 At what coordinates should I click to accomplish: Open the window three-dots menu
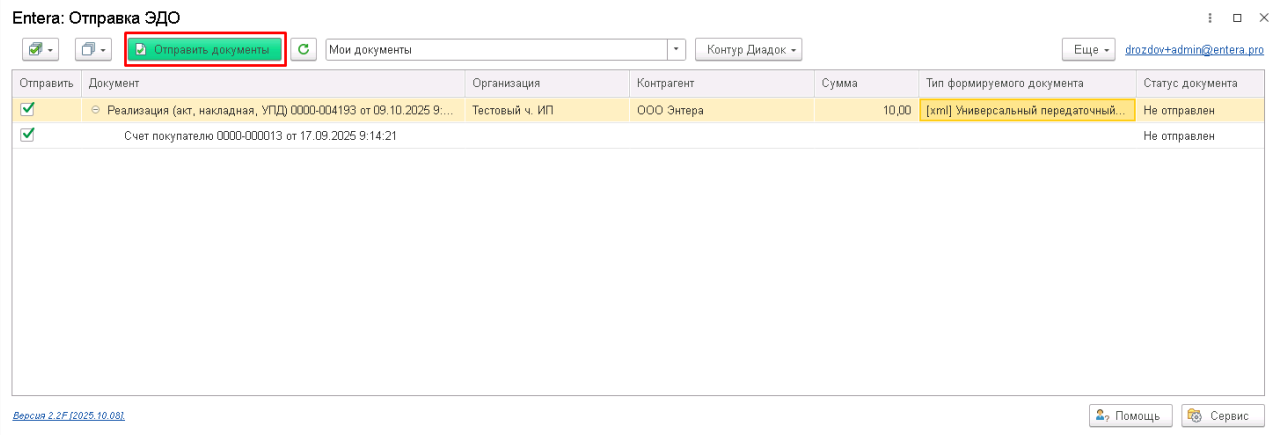point(1211,18)
